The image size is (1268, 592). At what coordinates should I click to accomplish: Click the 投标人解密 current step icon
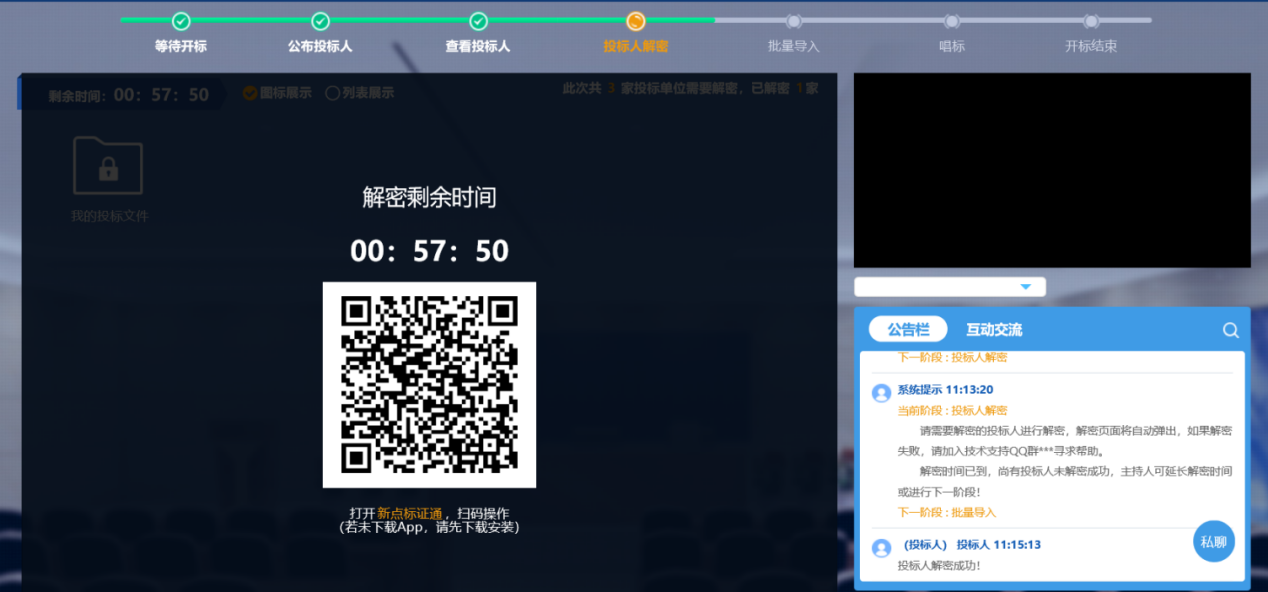point(636,21)
